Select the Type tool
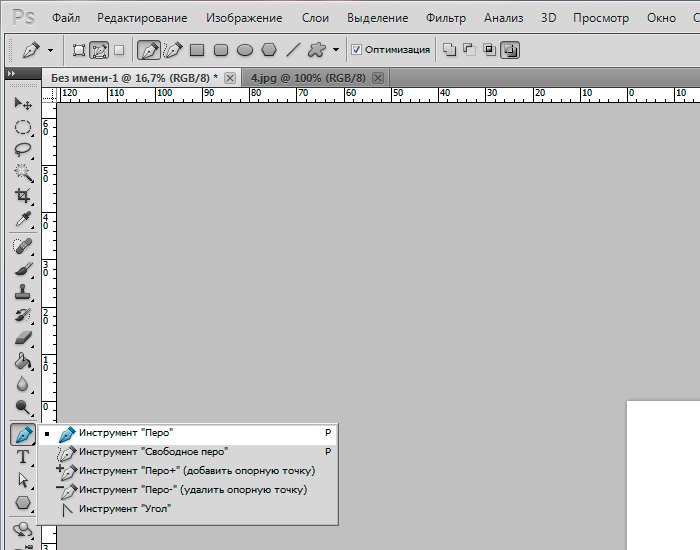 (x=22, y=457)
